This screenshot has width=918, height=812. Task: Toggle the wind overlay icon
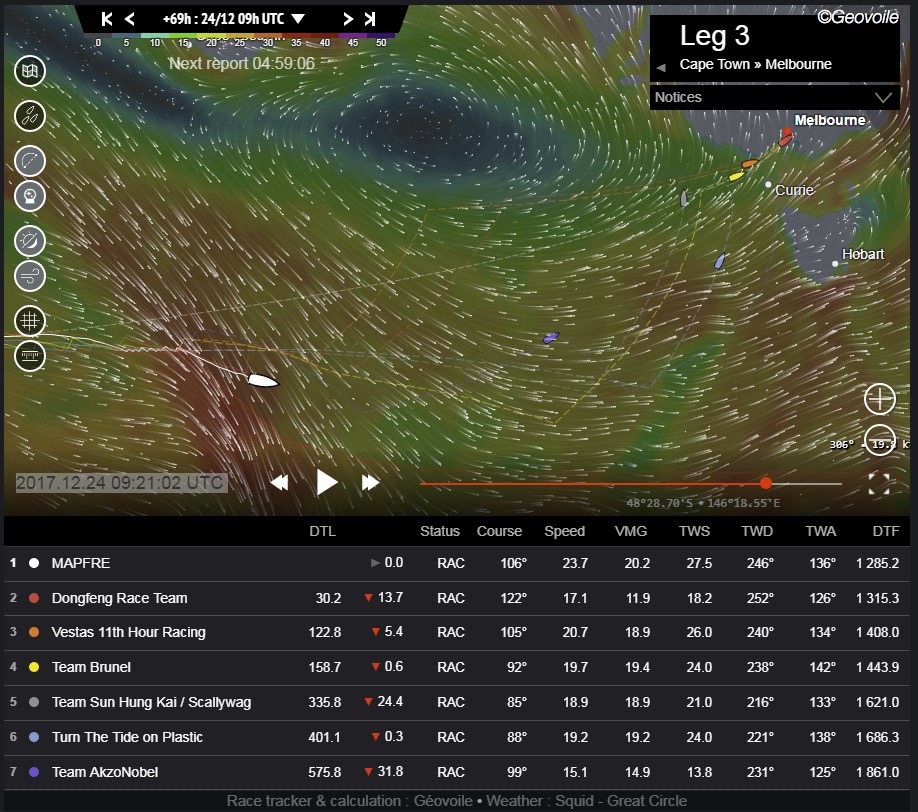click(x=30, y=276)
